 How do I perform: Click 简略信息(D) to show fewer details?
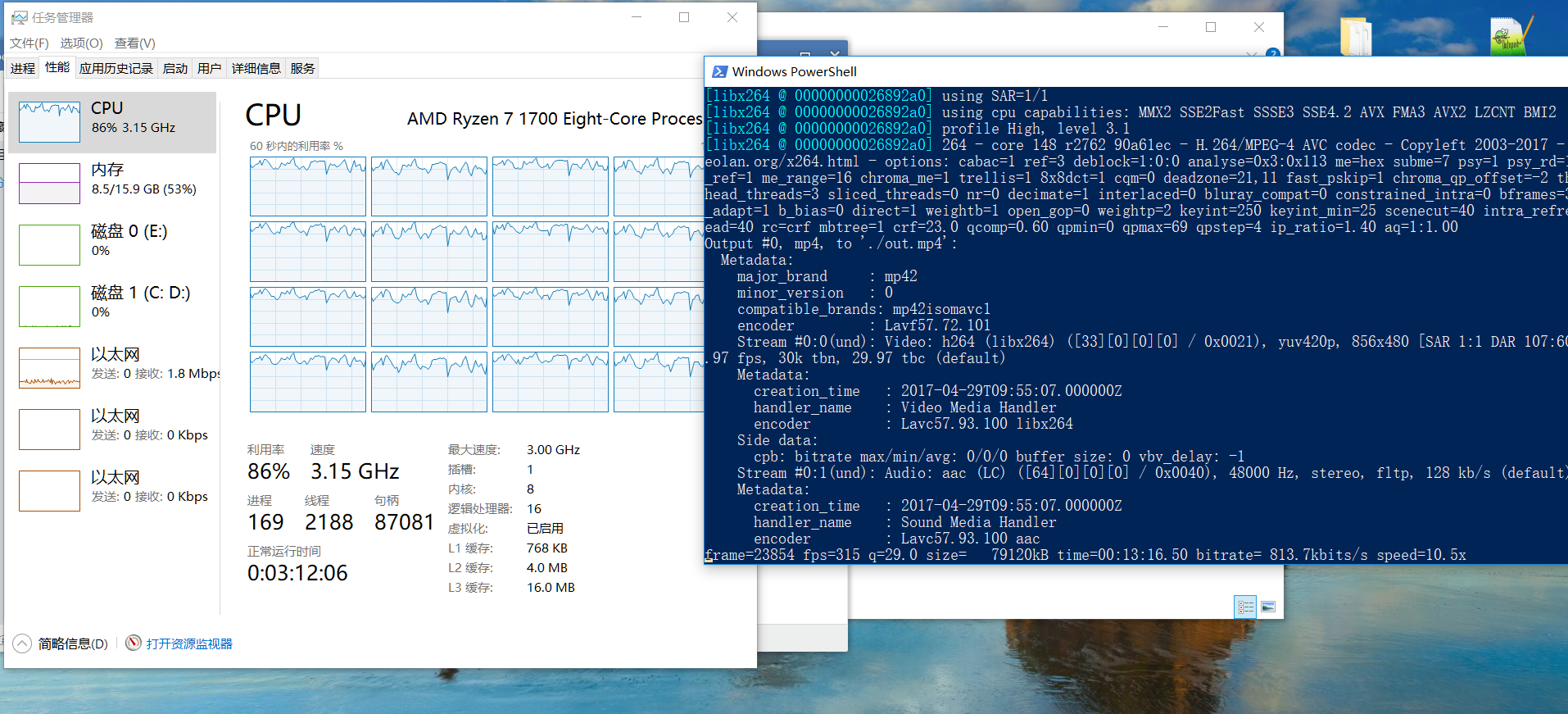click(x=73, y=644)
